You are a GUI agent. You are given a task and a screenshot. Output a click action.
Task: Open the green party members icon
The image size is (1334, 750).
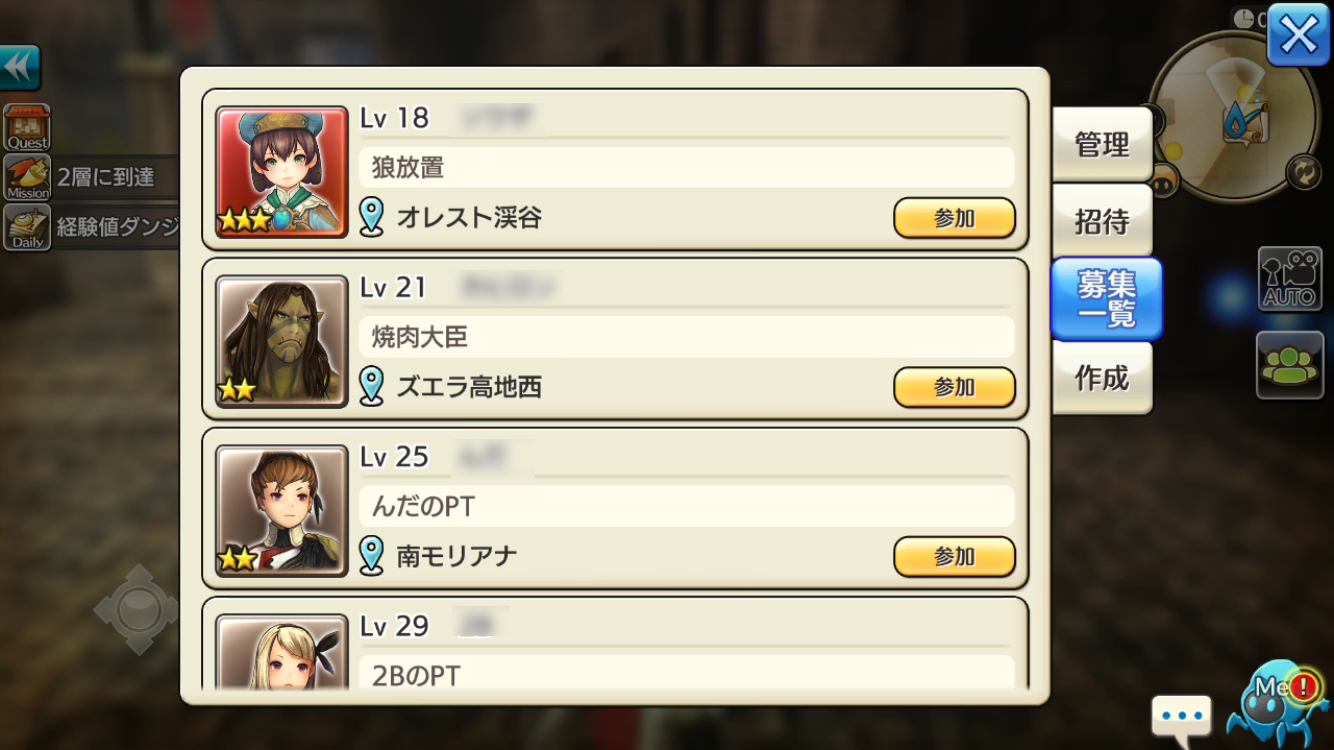point(1290,366)
